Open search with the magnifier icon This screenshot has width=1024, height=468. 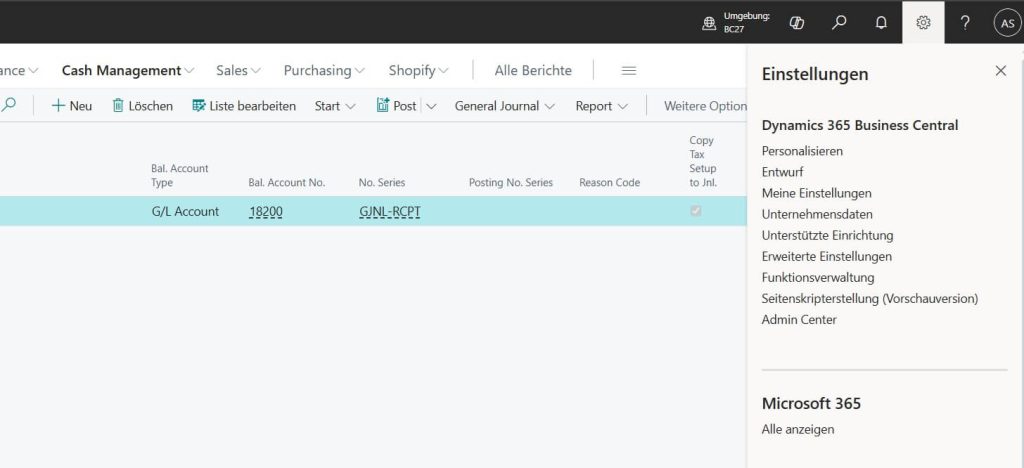coord(839,22)
